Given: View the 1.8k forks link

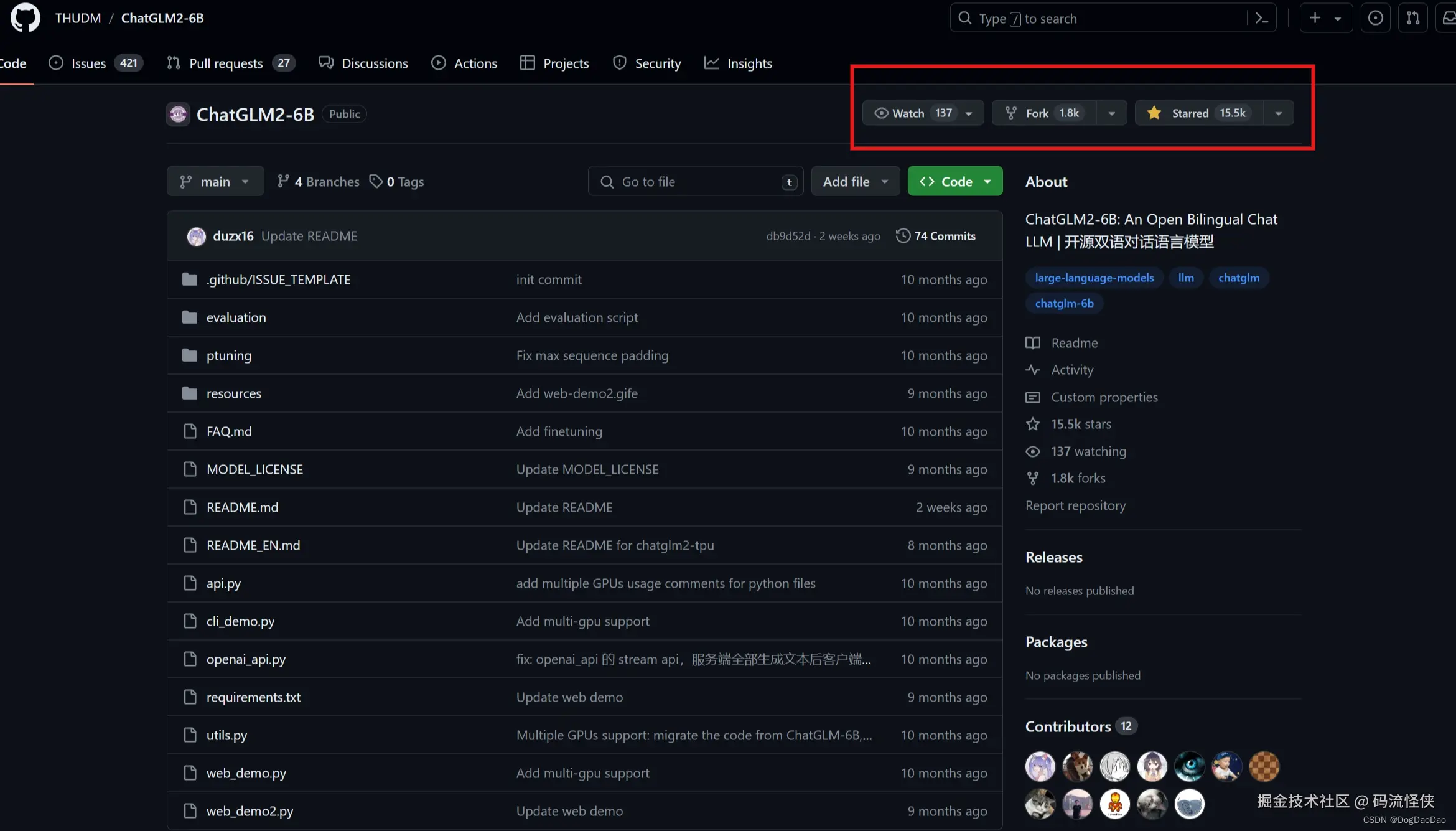Looking at the screenshot, I should 1065,478.
